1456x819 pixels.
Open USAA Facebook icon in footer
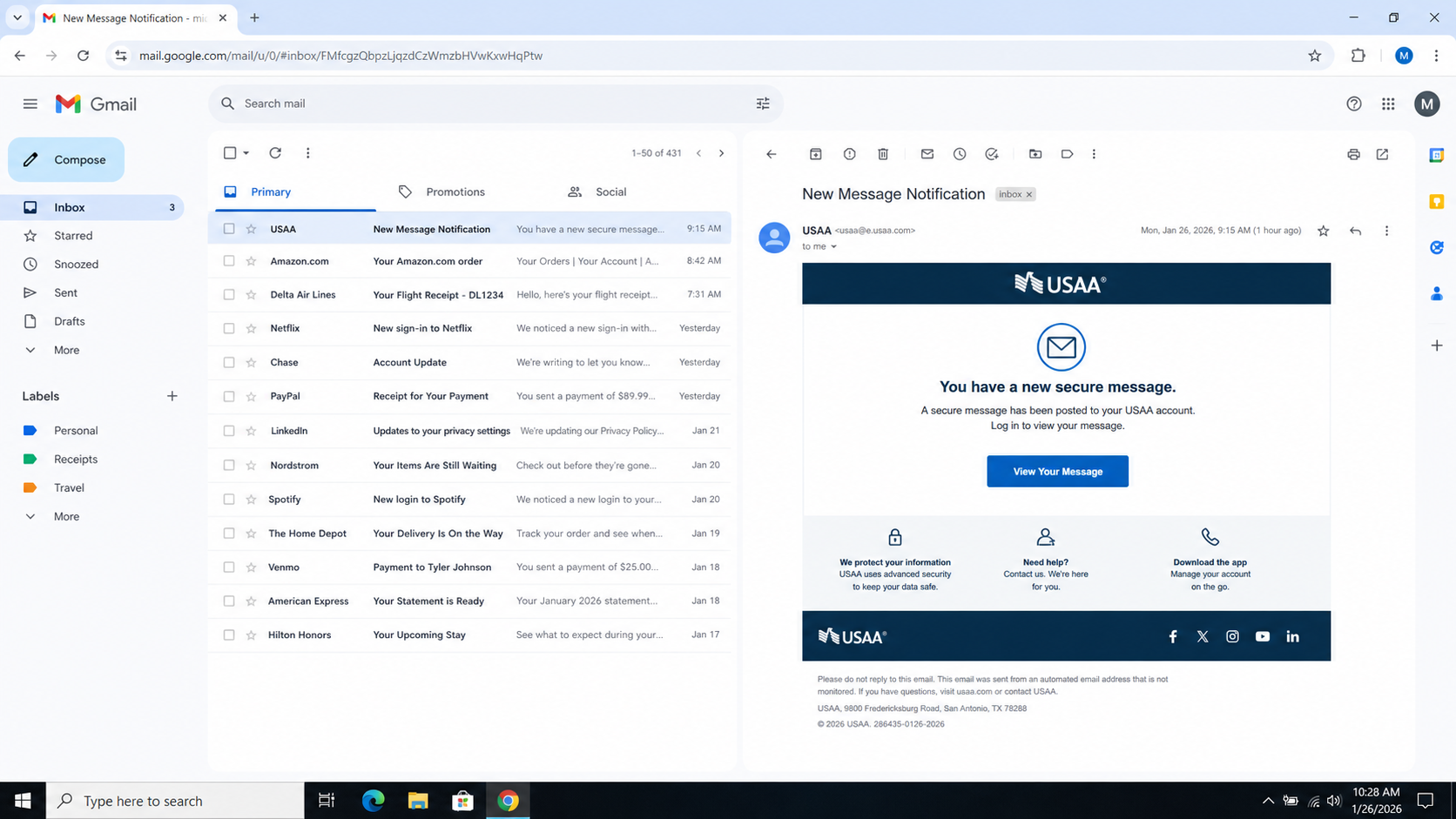tap(1173, 636)
